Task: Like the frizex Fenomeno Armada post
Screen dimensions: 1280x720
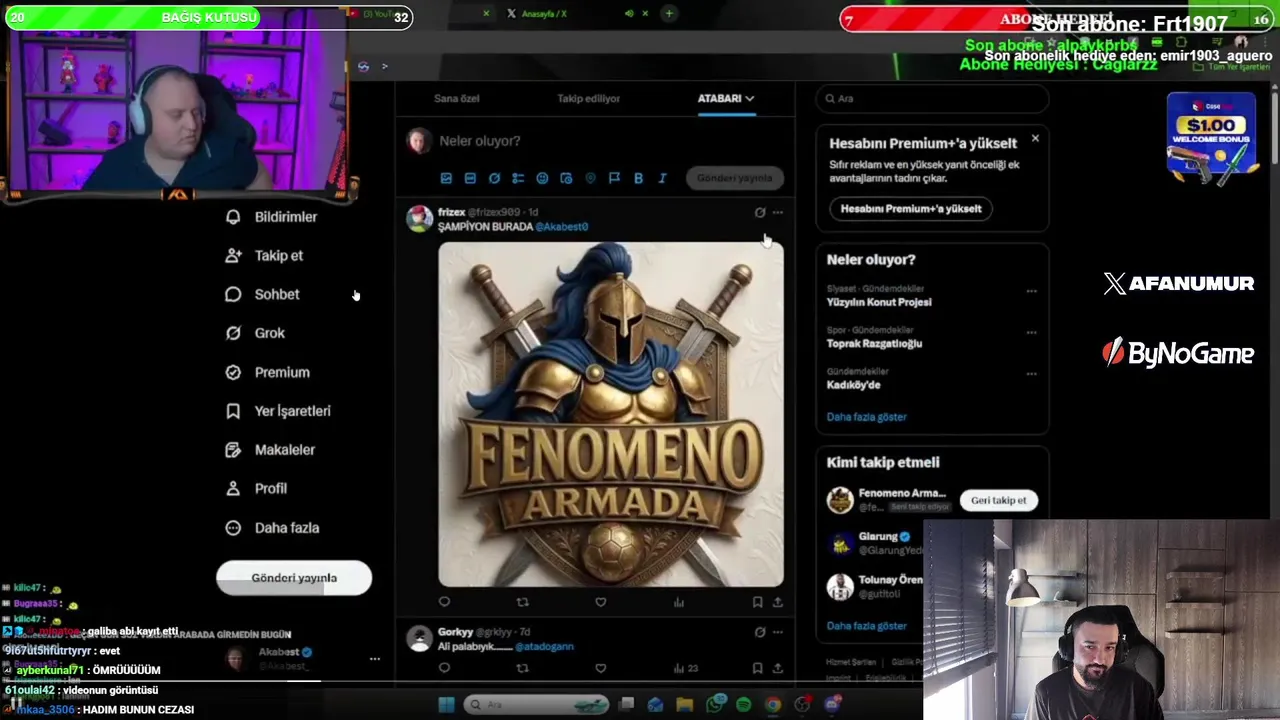Action: coord(600,602)
